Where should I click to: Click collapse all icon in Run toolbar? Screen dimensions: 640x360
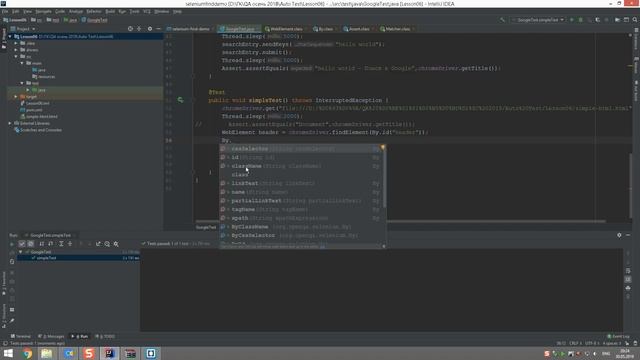tap(70, 244)
